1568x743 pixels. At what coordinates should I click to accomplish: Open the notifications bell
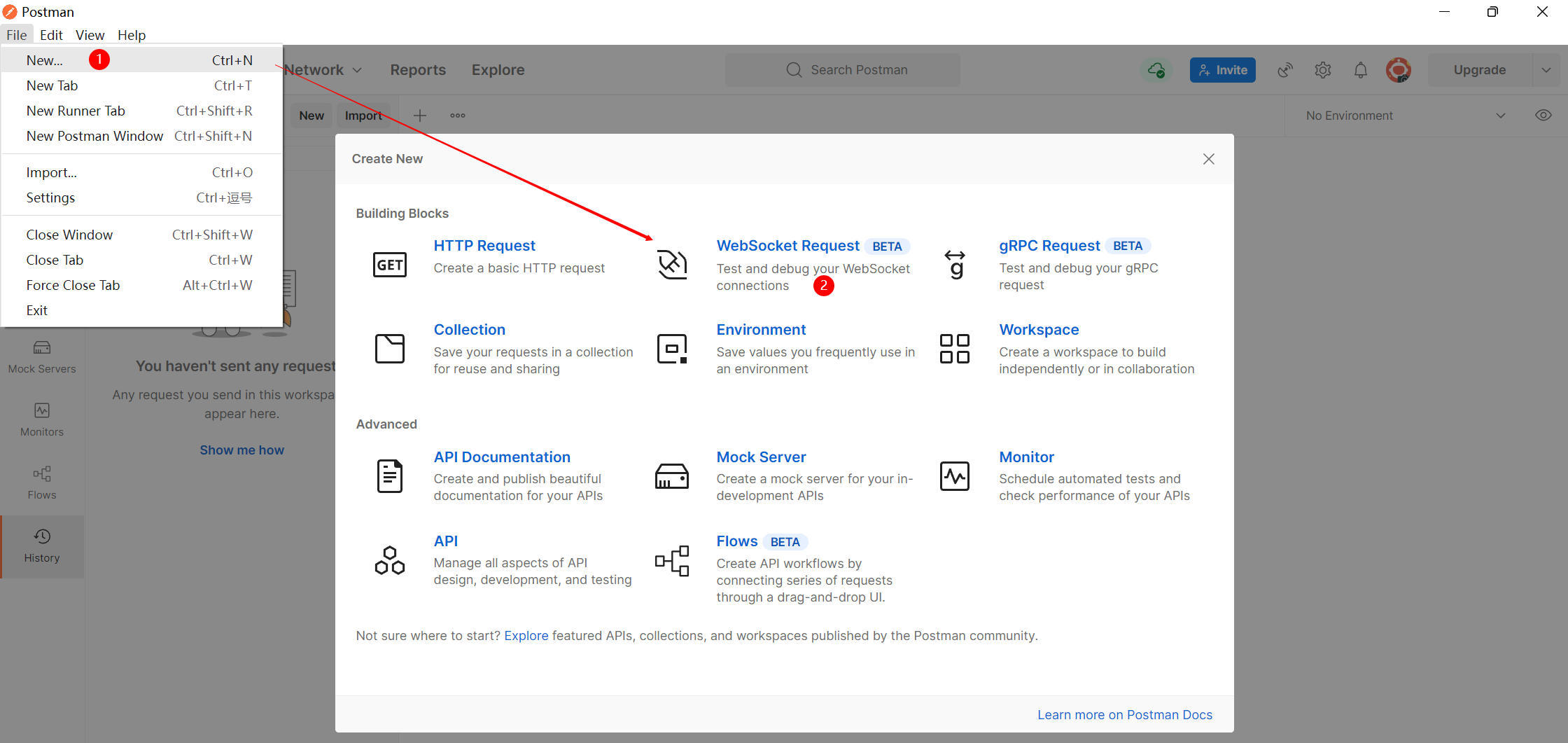click(x=1361, y=70)
